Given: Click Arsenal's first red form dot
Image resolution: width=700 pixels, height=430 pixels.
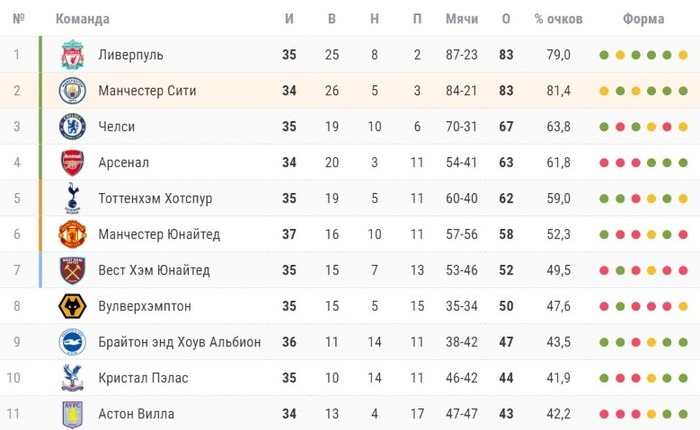Looking at the screenshot, I should (604, 163).
